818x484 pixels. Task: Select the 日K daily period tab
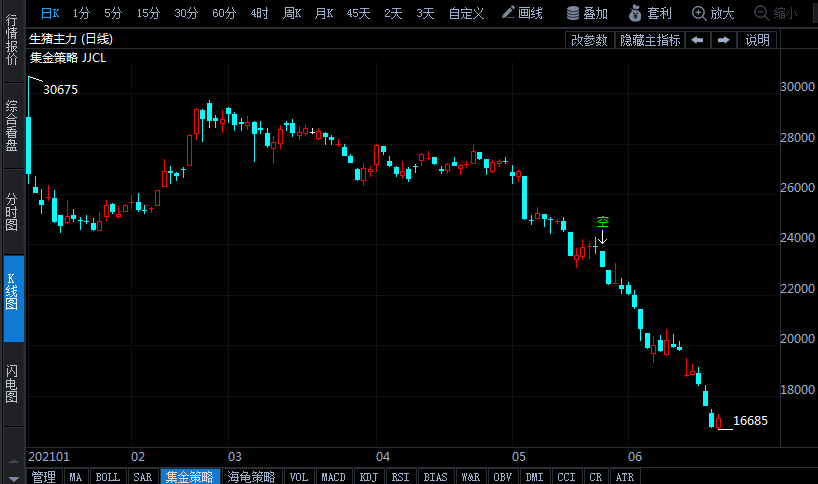pyautogui.click(x=50, y=14)
